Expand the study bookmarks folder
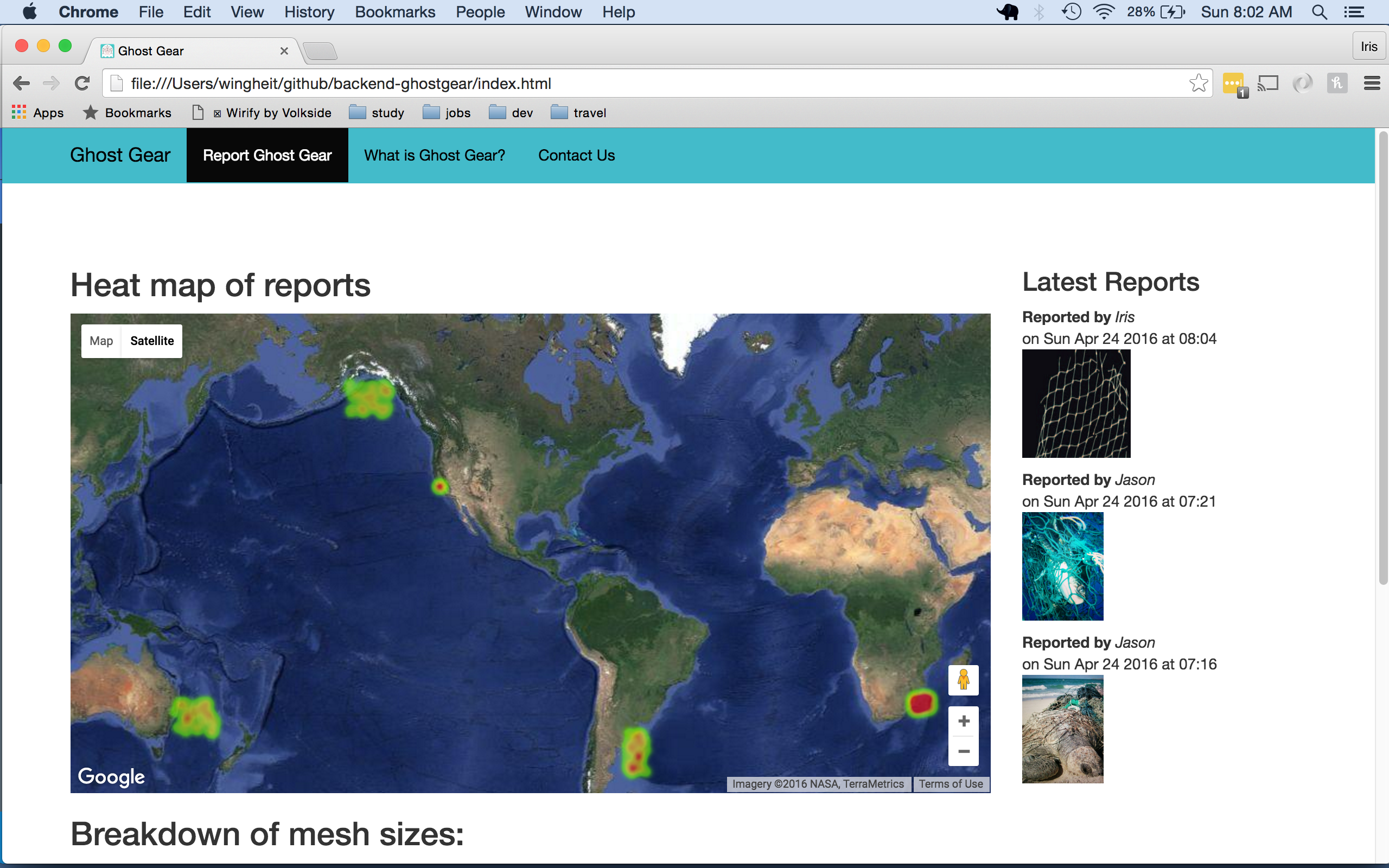Image resolution: width=1389 pixels, height=868 pixels. 377,112
